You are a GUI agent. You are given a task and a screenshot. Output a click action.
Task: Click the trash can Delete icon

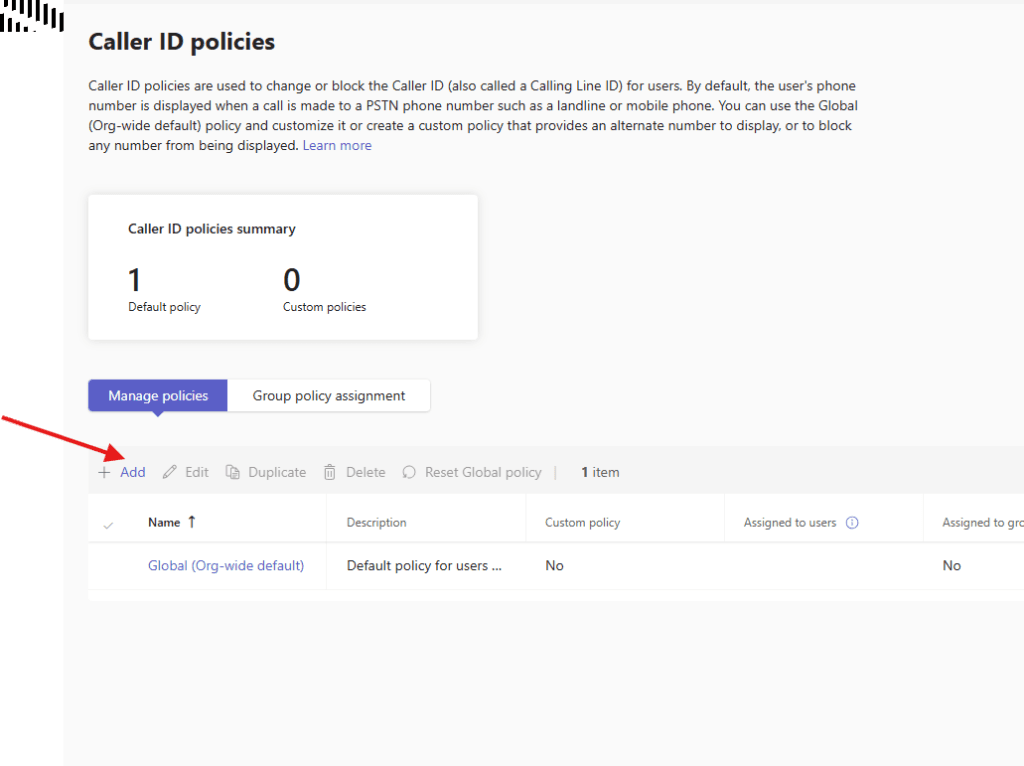tap(330, 472)
